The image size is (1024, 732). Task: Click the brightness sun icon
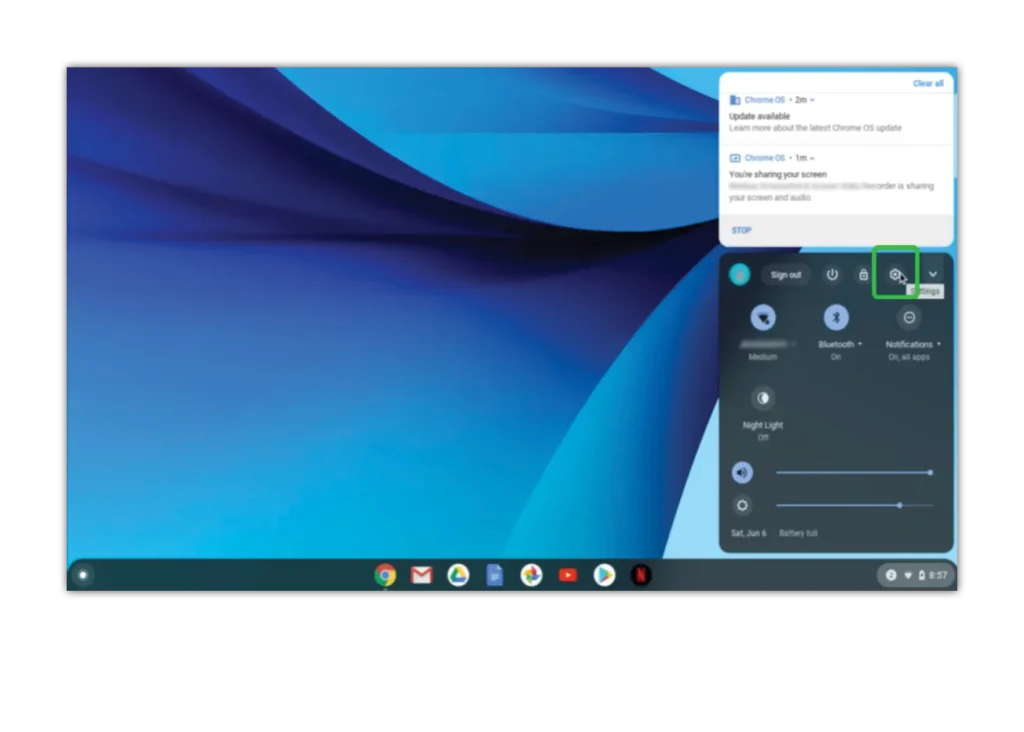point(742,505)
